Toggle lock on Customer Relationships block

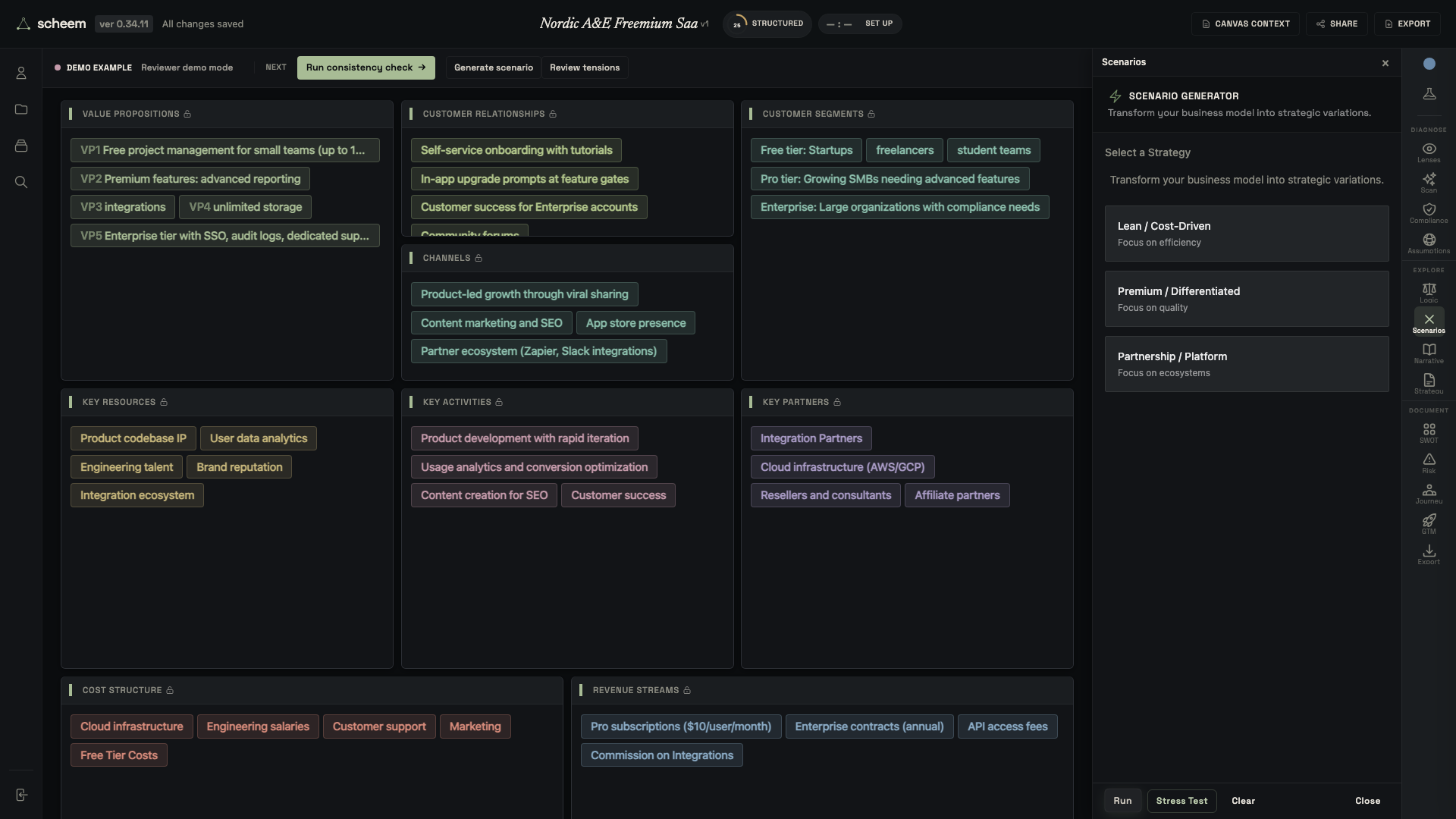(553, 114)
